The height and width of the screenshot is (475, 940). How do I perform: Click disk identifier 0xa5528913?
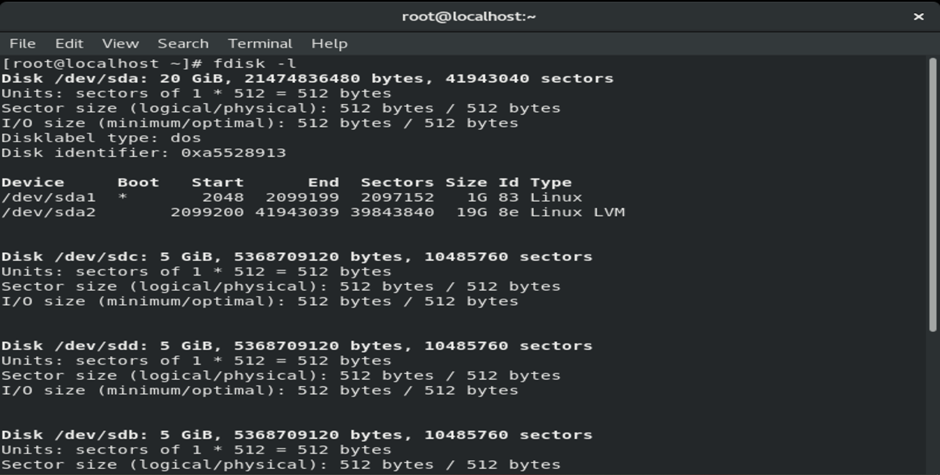[x=233, y=153]
